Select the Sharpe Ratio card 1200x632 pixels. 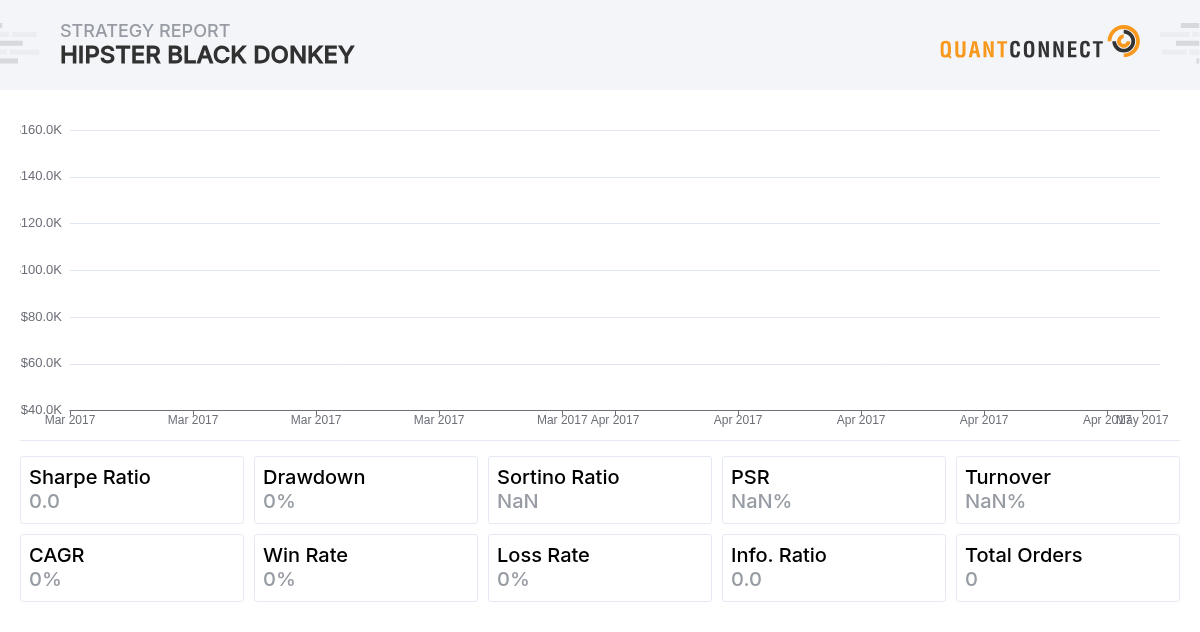click(132, 490)
